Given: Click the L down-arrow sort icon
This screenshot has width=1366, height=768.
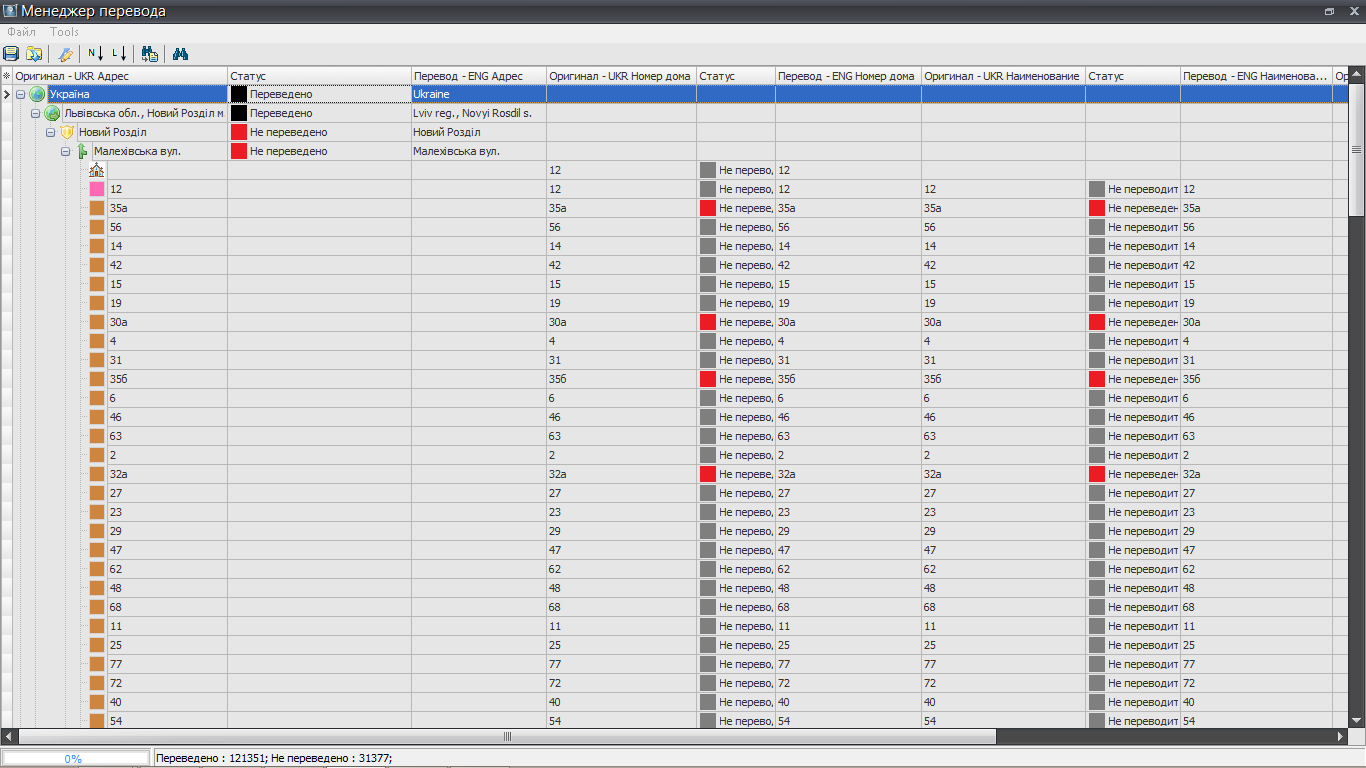Looking at the screenshot, I should point(120,54).
